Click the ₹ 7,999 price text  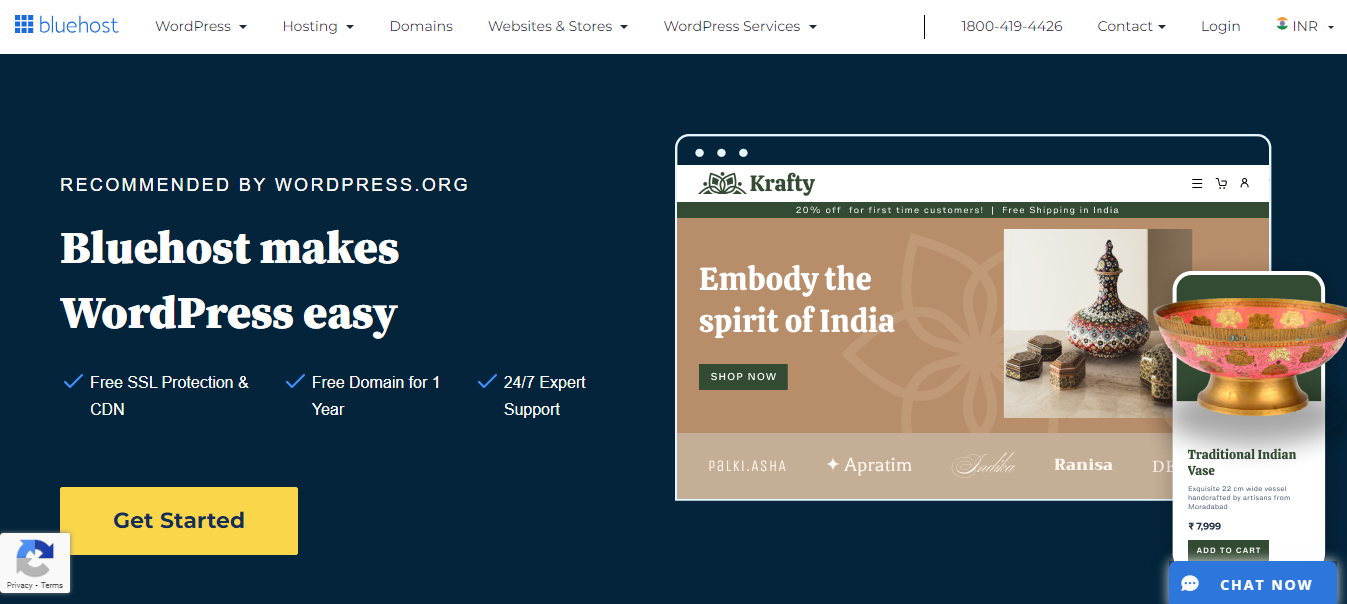point(1204,526)
